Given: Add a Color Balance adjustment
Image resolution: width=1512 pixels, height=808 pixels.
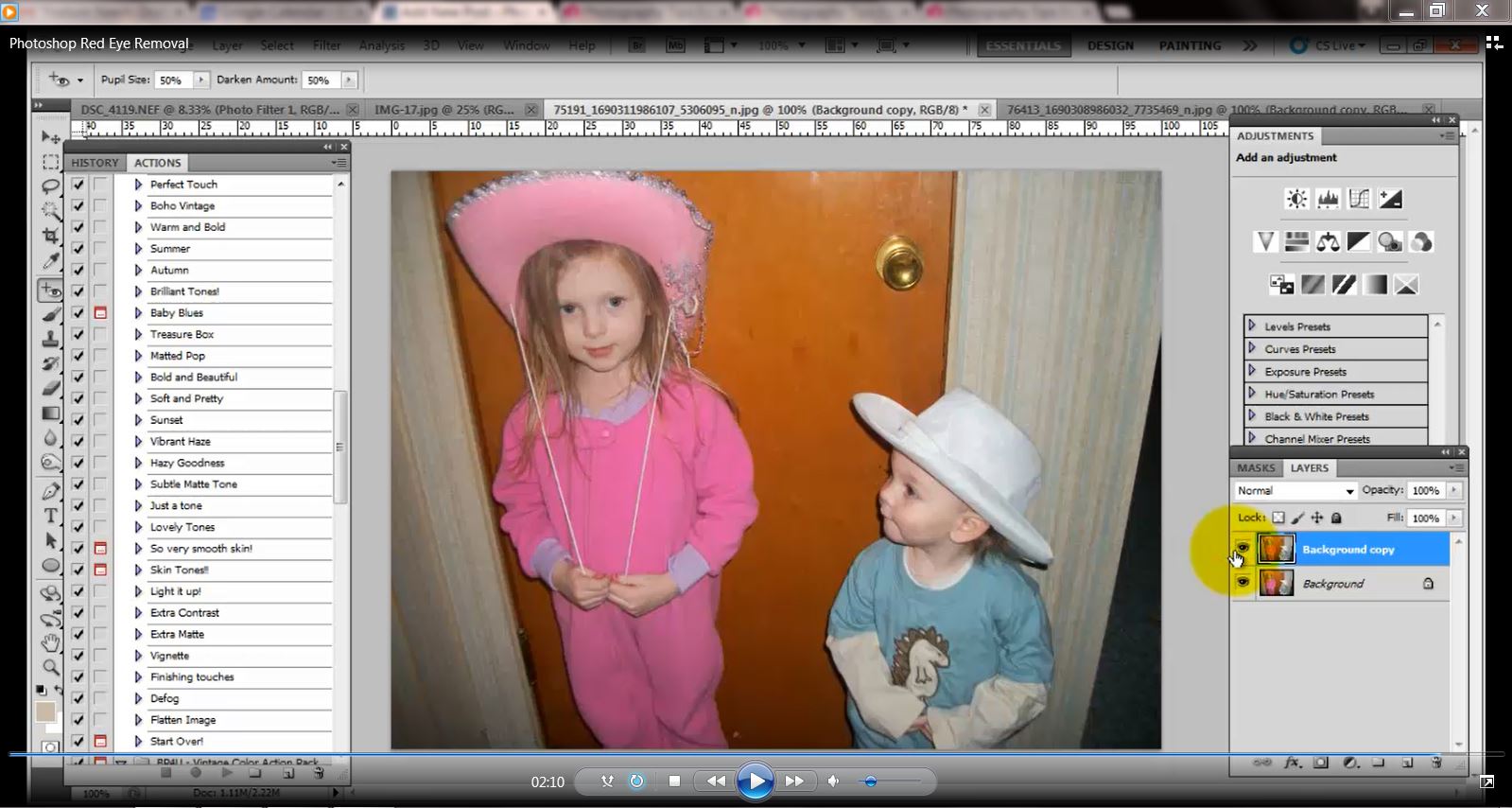Looking at the screenshot, I should point(1328,242).
